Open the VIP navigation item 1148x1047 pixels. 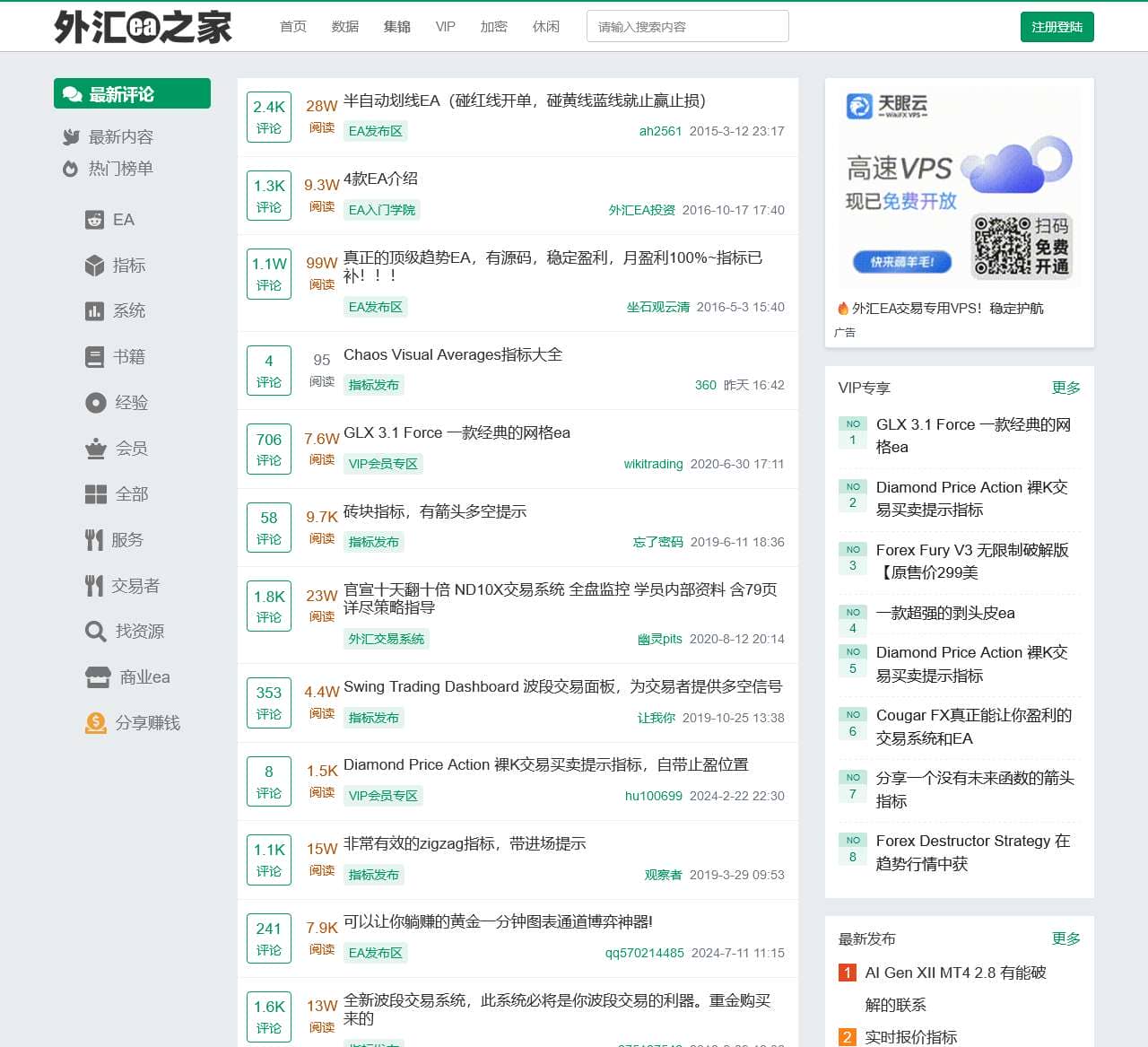(x=446, y=27)
